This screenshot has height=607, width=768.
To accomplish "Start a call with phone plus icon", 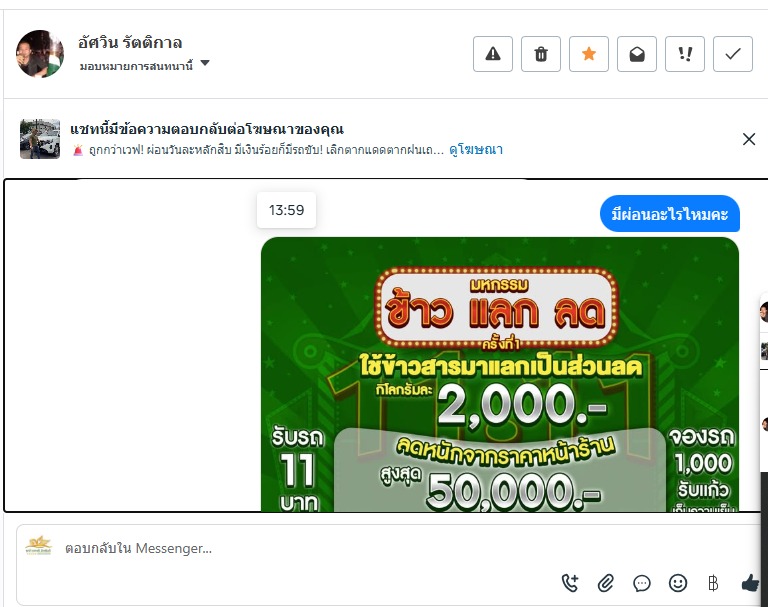I will [x=570, y=583].
